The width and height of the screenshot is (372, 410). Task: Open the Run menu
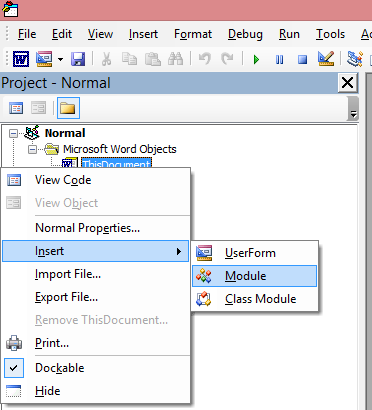(289, 34)
